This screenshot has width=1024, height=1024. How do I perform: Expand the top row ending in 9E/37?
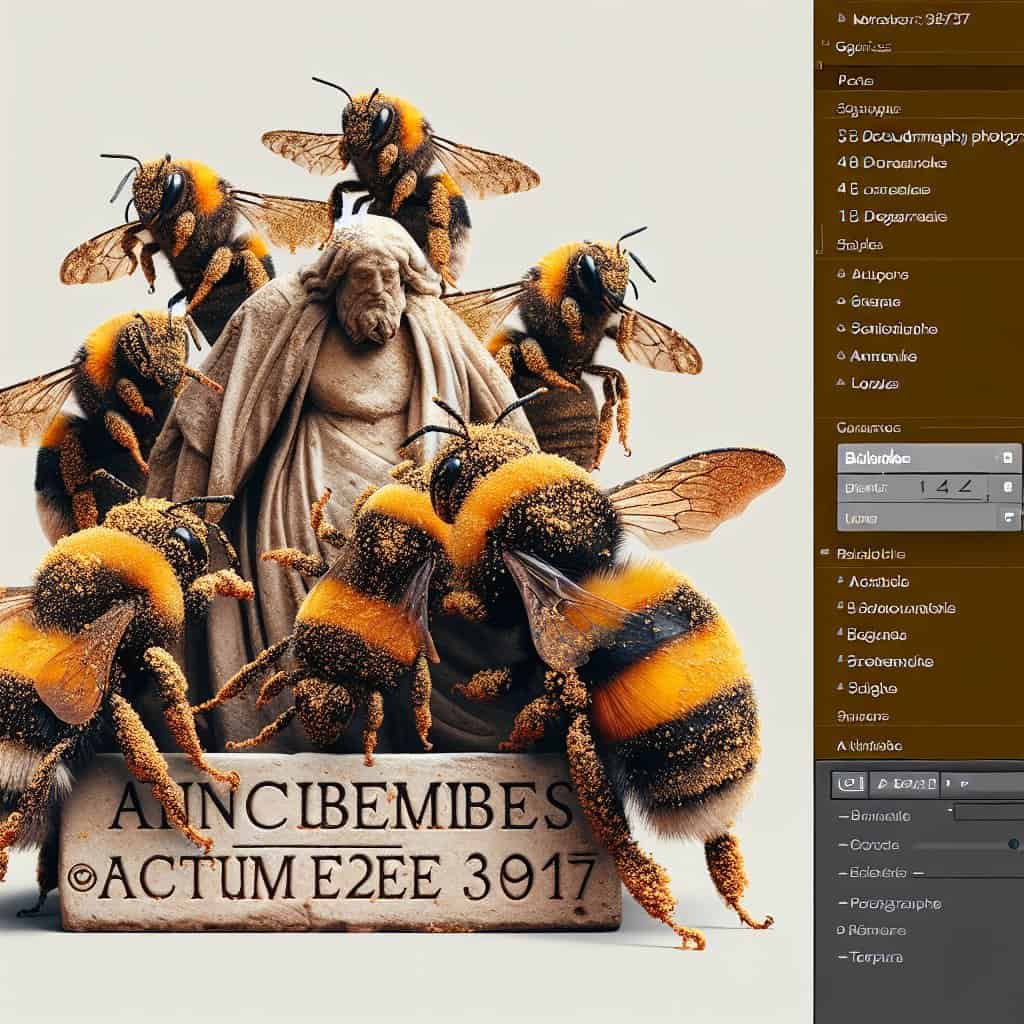(842, 19)
